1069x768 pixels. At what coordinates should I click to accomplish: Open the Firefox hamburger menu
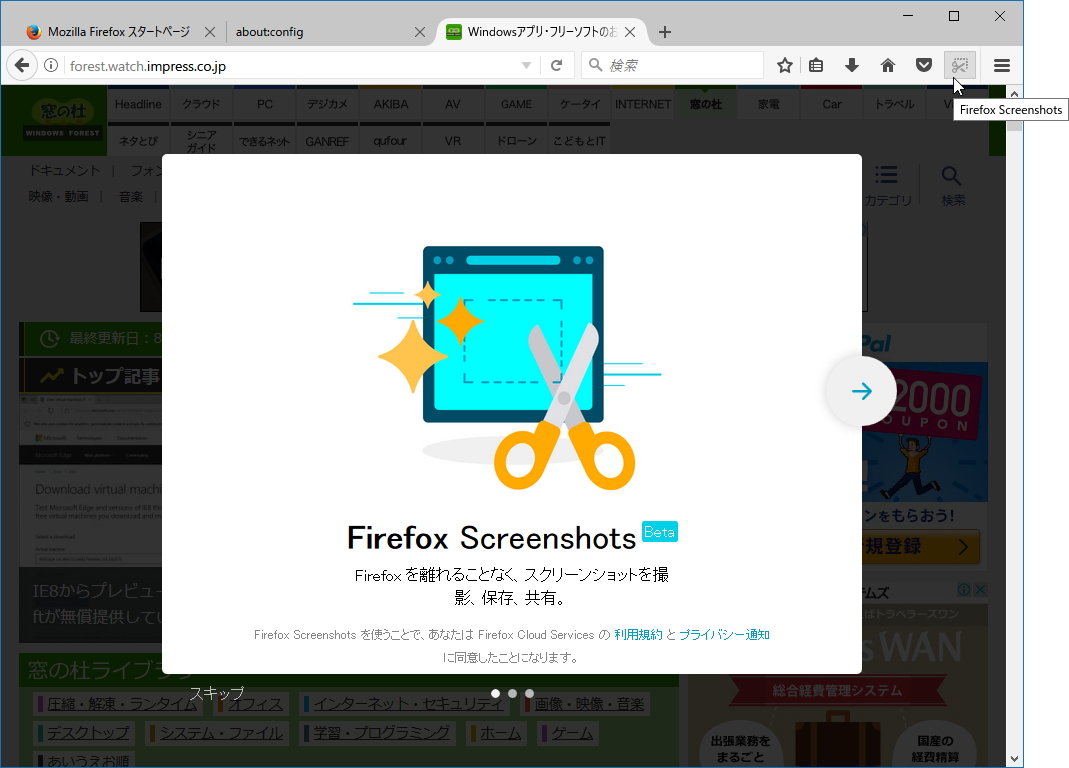pyautogui.click(x=1001, y=64)
